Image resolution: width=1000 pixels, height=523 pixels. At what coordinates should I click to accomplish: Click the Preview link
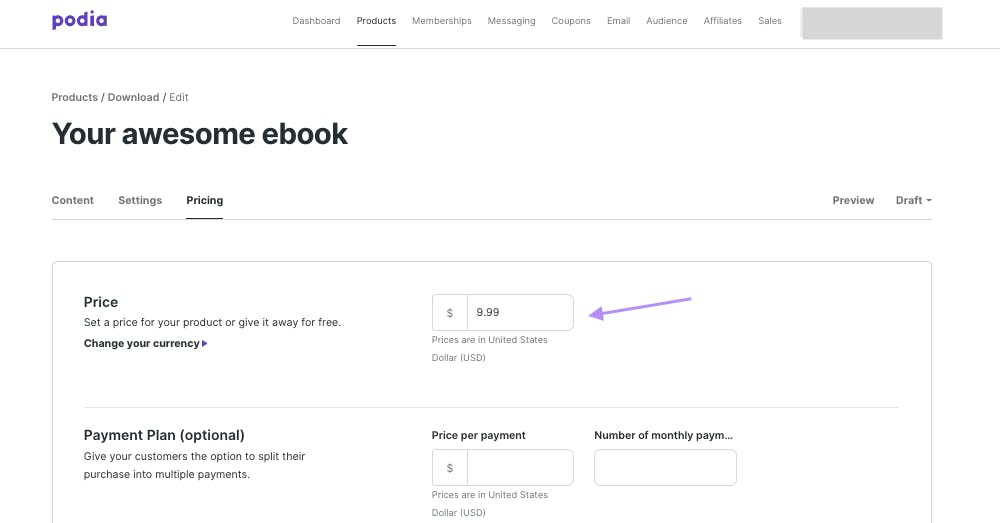pos(853,200)
